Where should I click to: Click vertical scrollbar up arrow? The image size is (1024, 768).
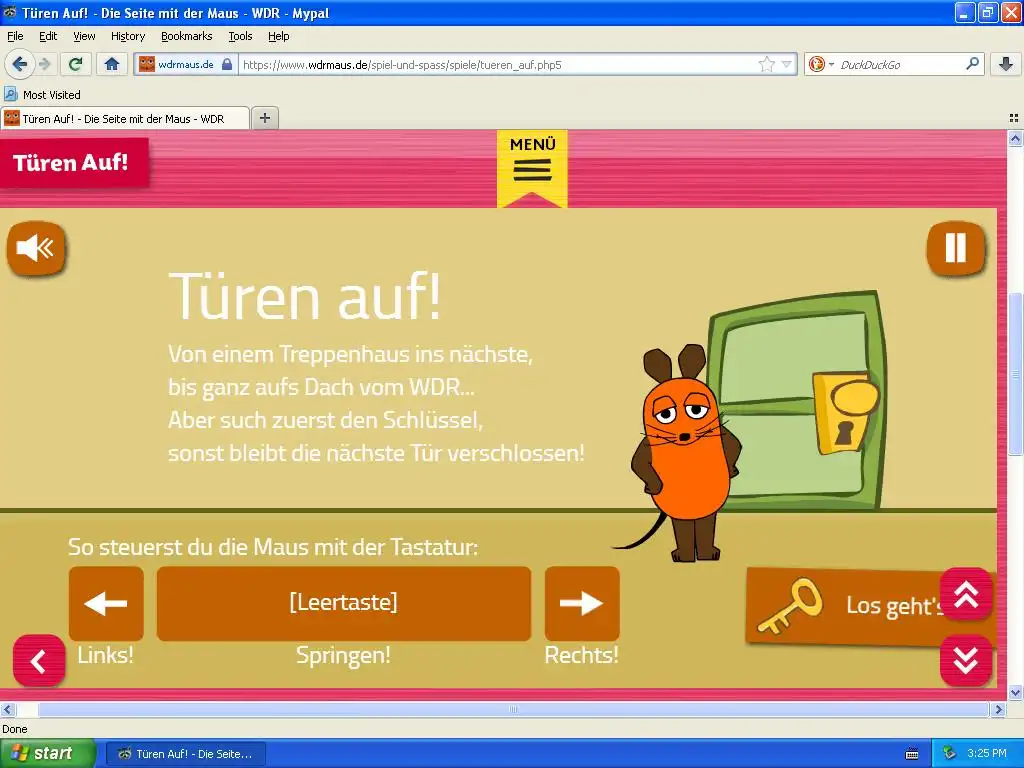pyautogui.click(x=1015, y=138)
